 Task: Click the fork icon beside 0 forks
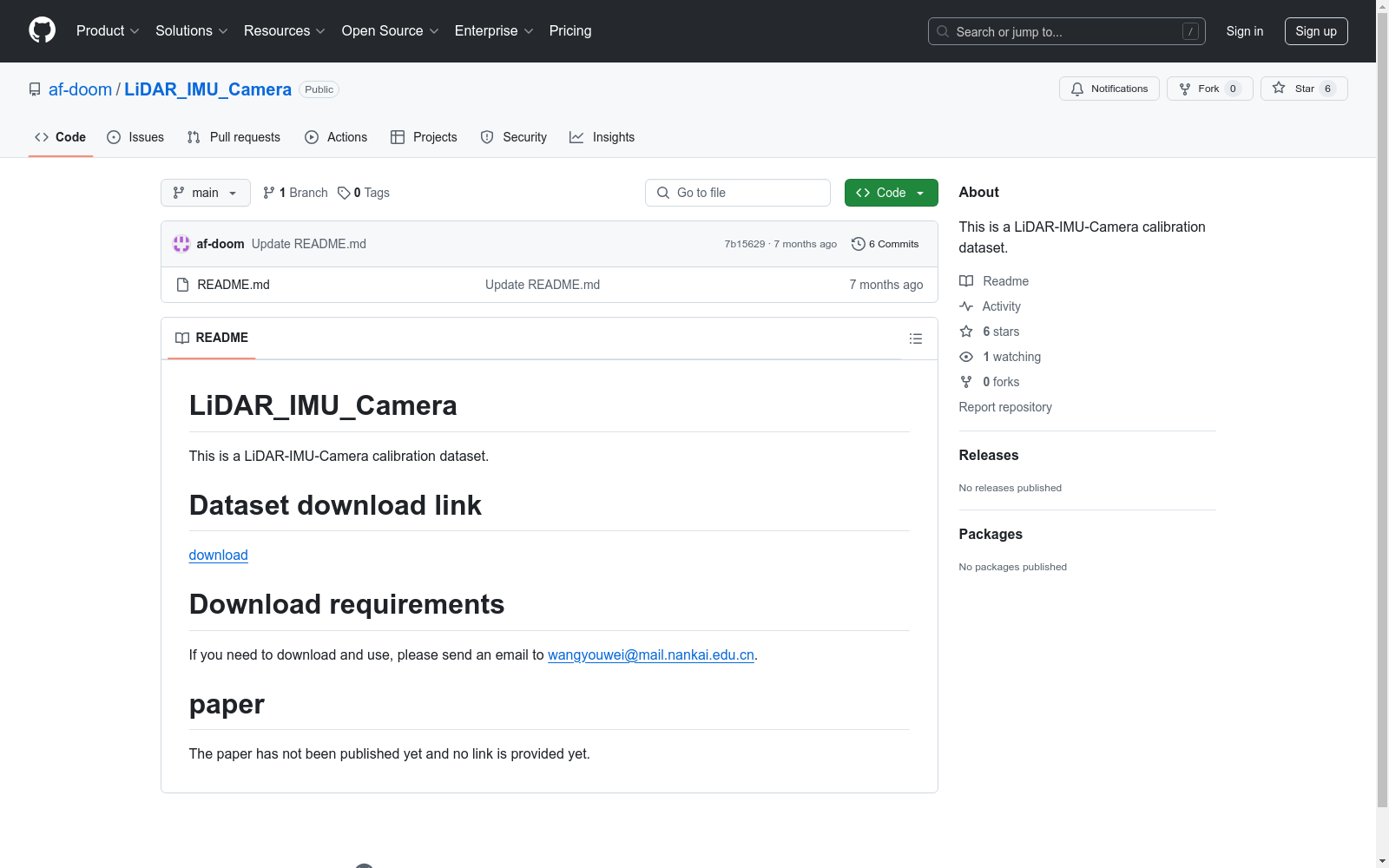(x=966, y=382)
